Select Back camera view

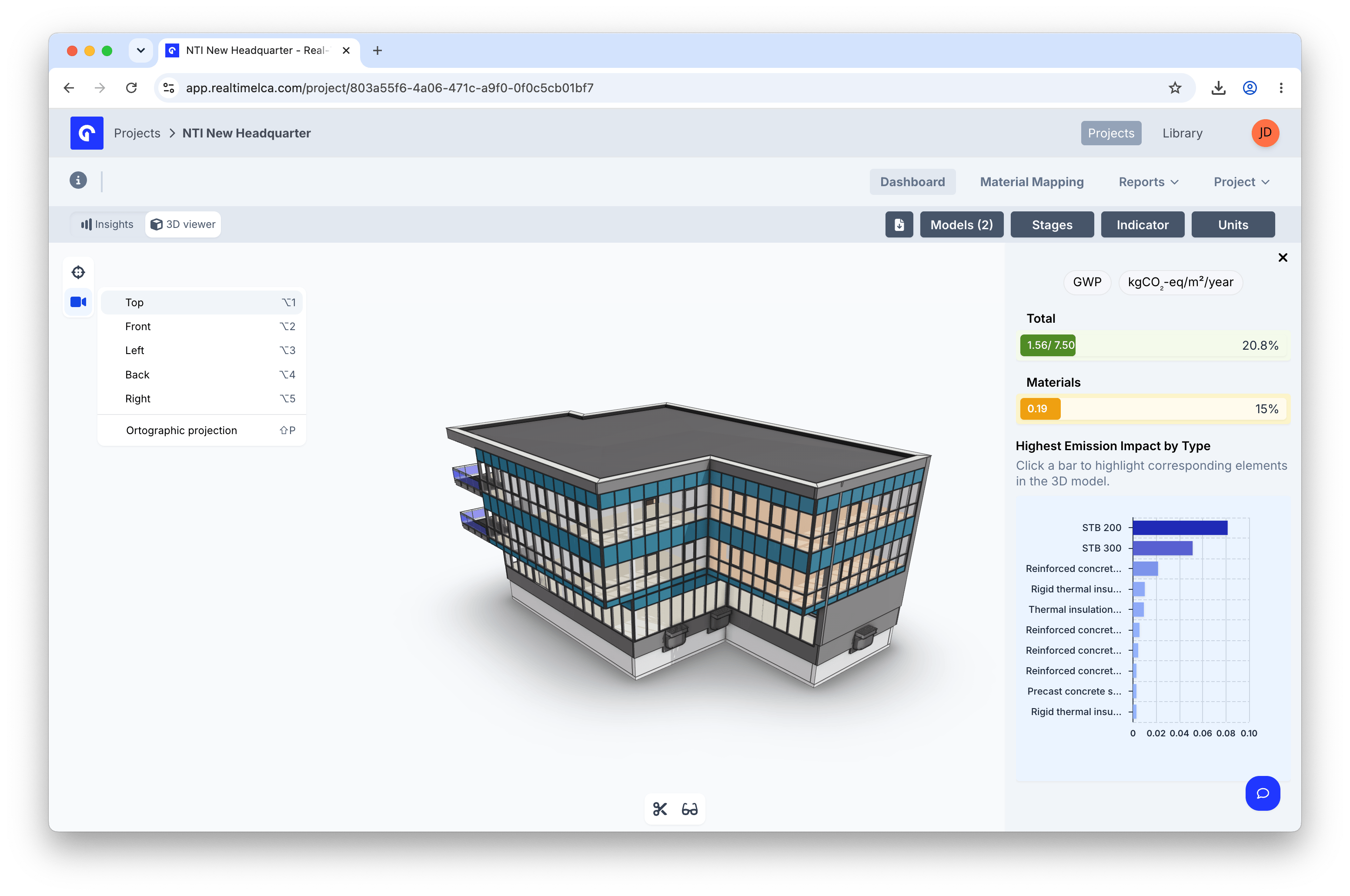tap(202, 375)
